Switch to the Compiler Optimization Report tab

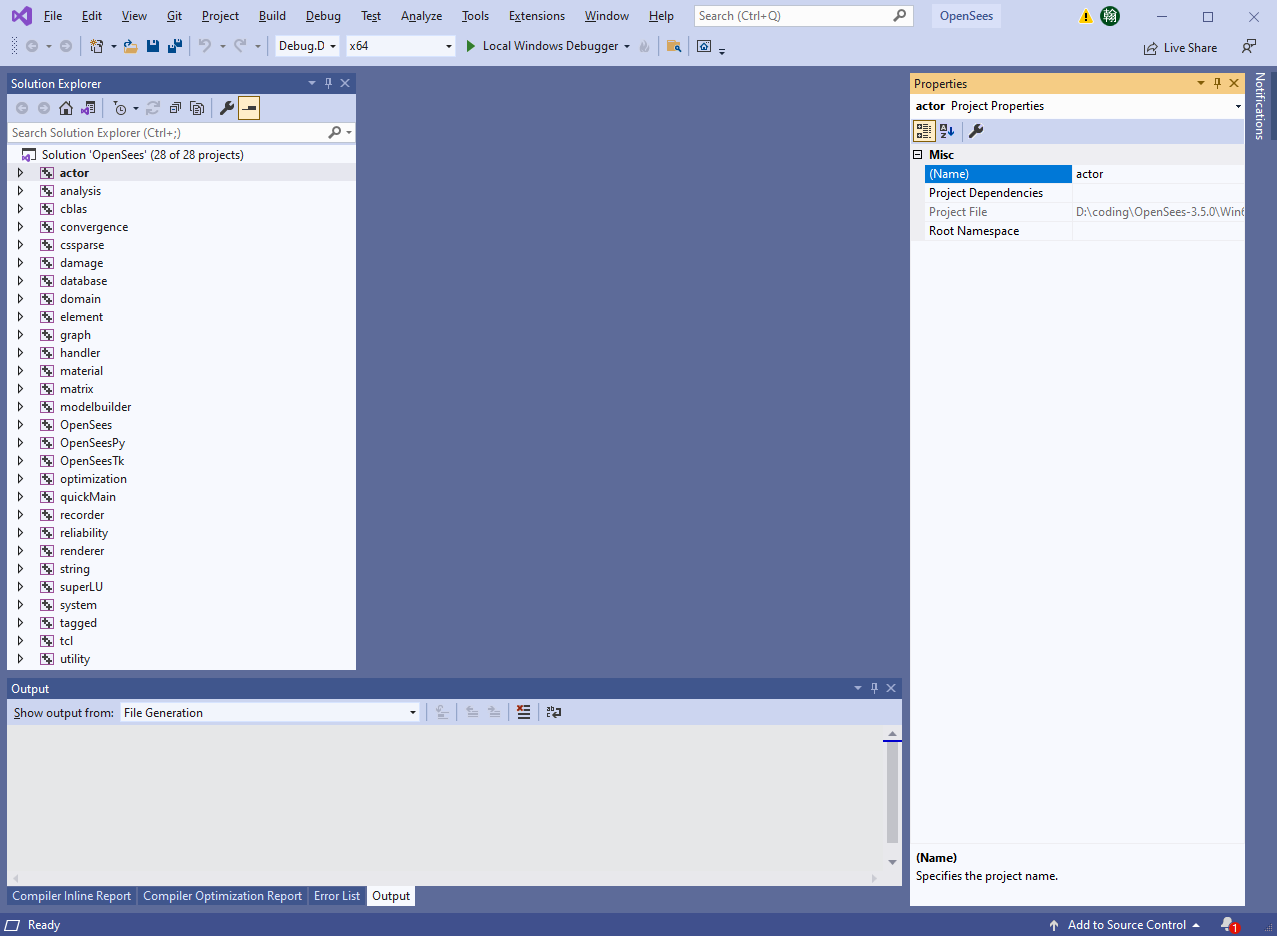(x=222, y=896)
